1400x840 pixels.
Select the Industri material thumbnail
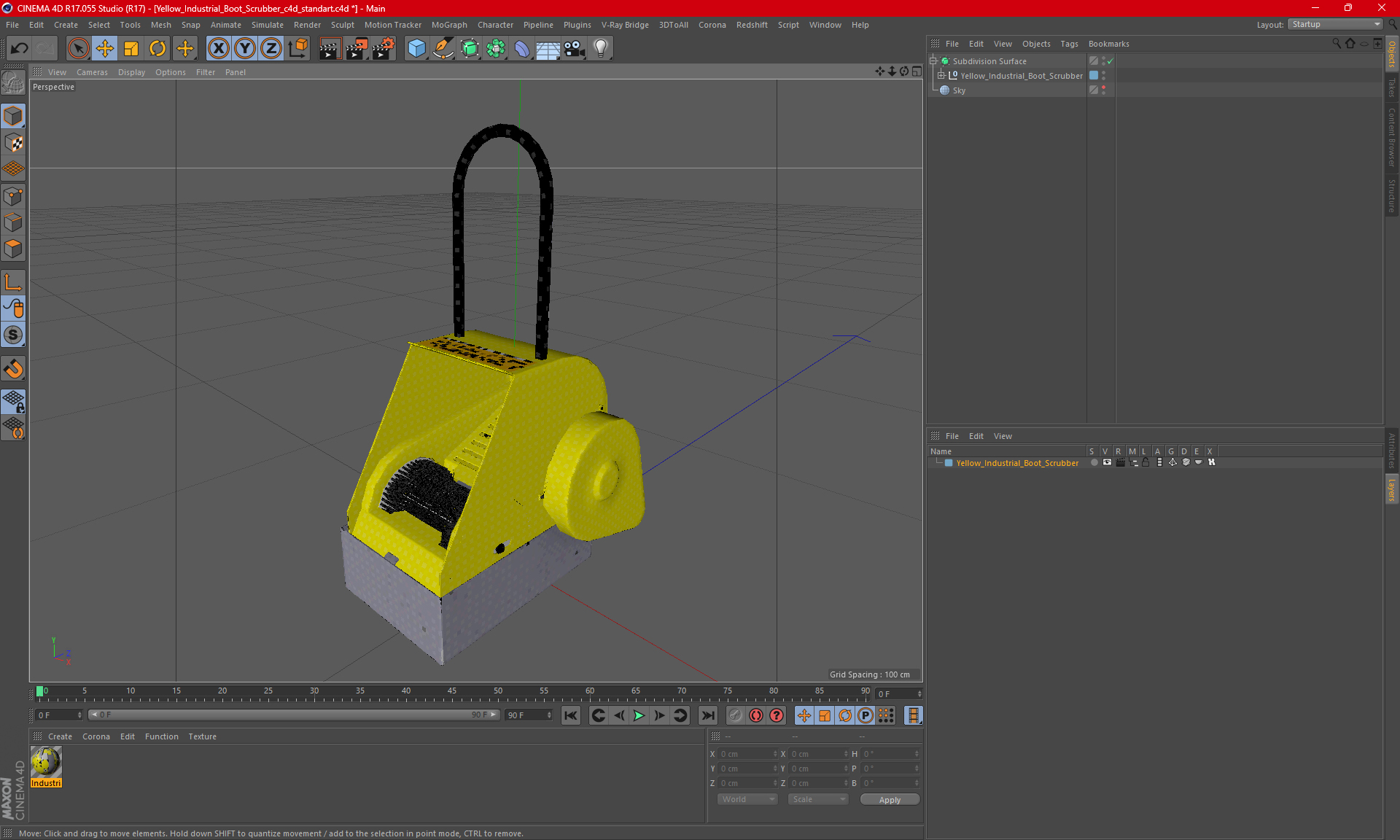(x=46, y=762)
